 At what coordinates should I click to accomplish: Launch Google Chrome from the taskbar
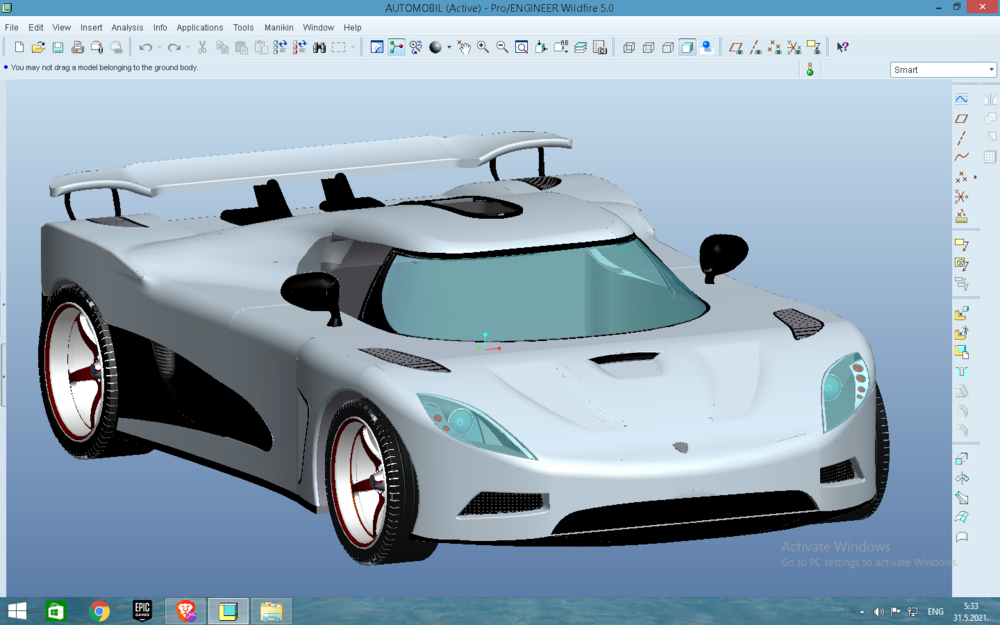99,611
